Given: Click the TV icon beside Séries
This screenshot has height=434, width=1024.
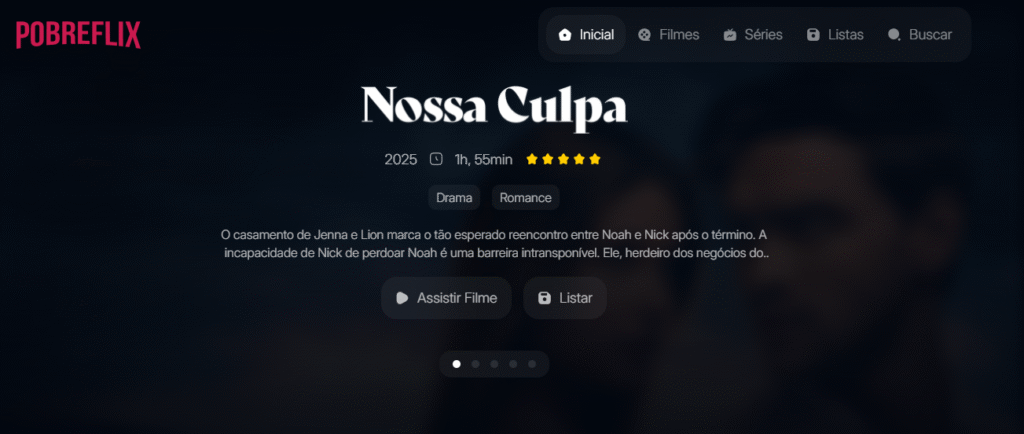Looking at the screenshot, I should pyautogui.click(x=729, y=35).
